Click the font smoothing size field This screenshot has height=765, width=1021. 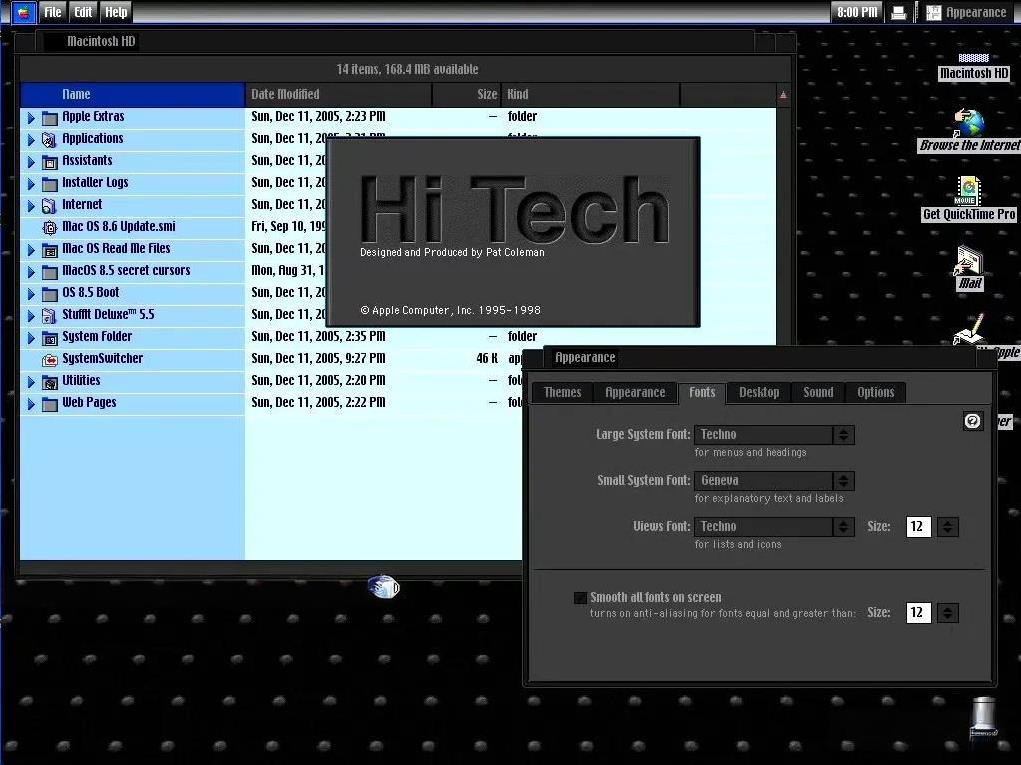[918, 612]
